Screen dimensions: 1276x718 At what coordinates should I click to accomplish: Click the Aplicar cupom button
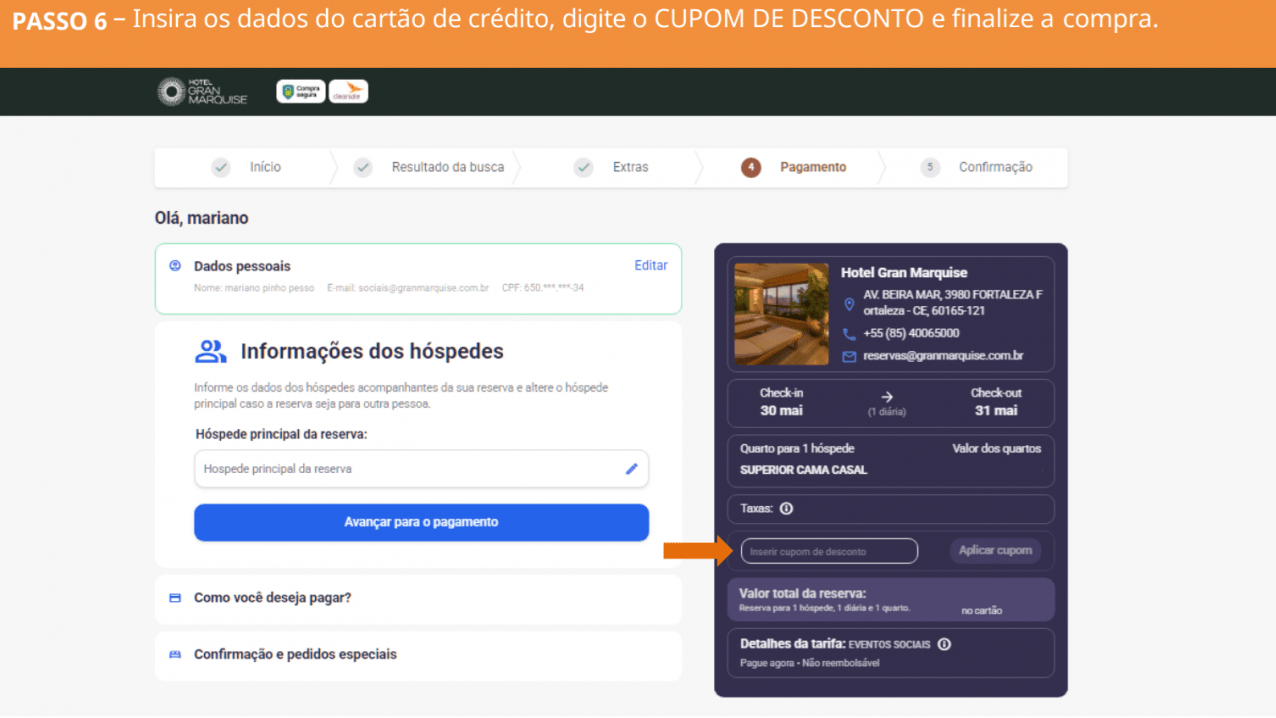pos(995,551)
